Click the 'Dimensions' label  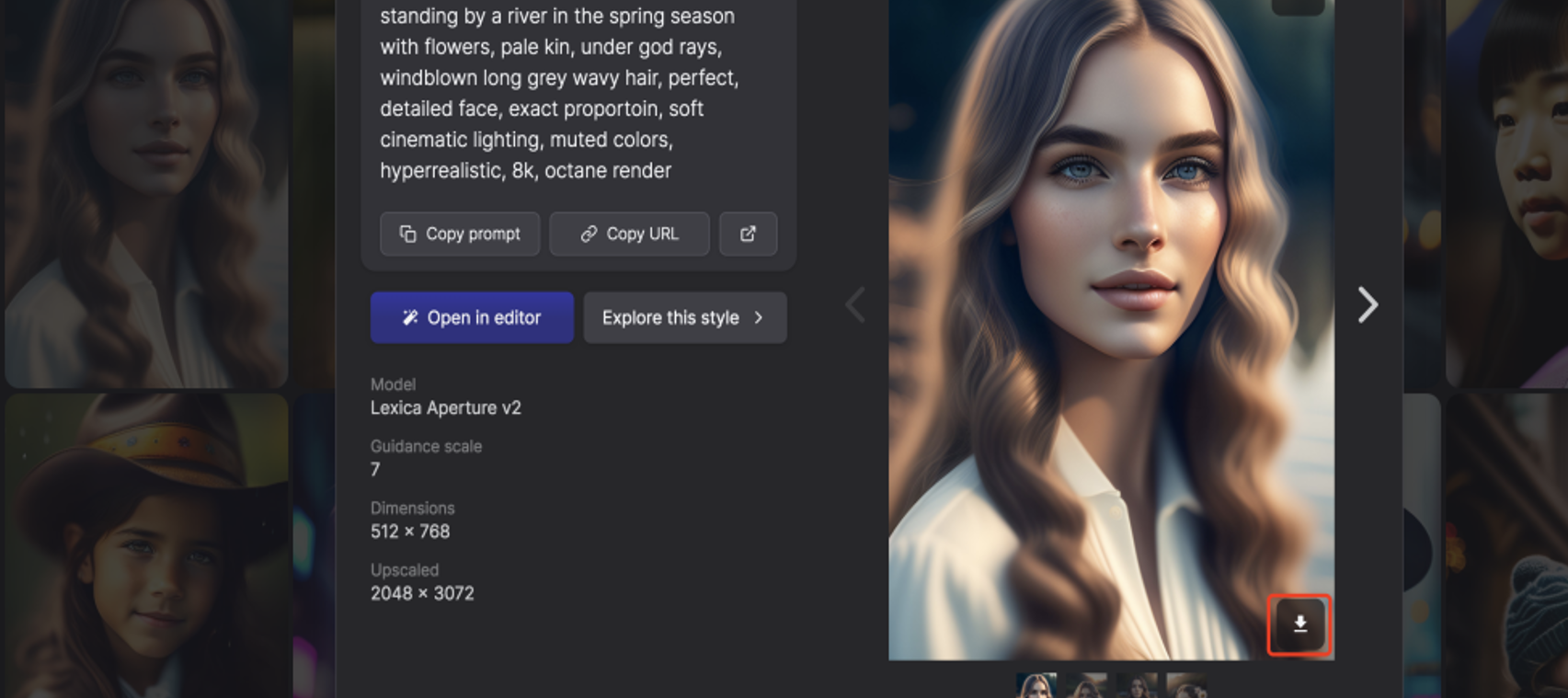[412, 508]
